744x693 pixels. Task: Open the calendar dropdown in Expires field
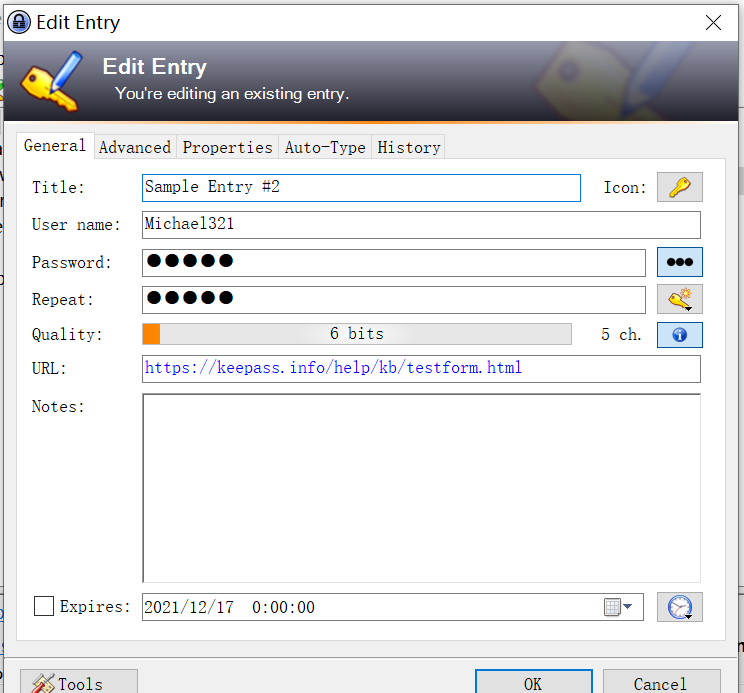pos(618,607)
